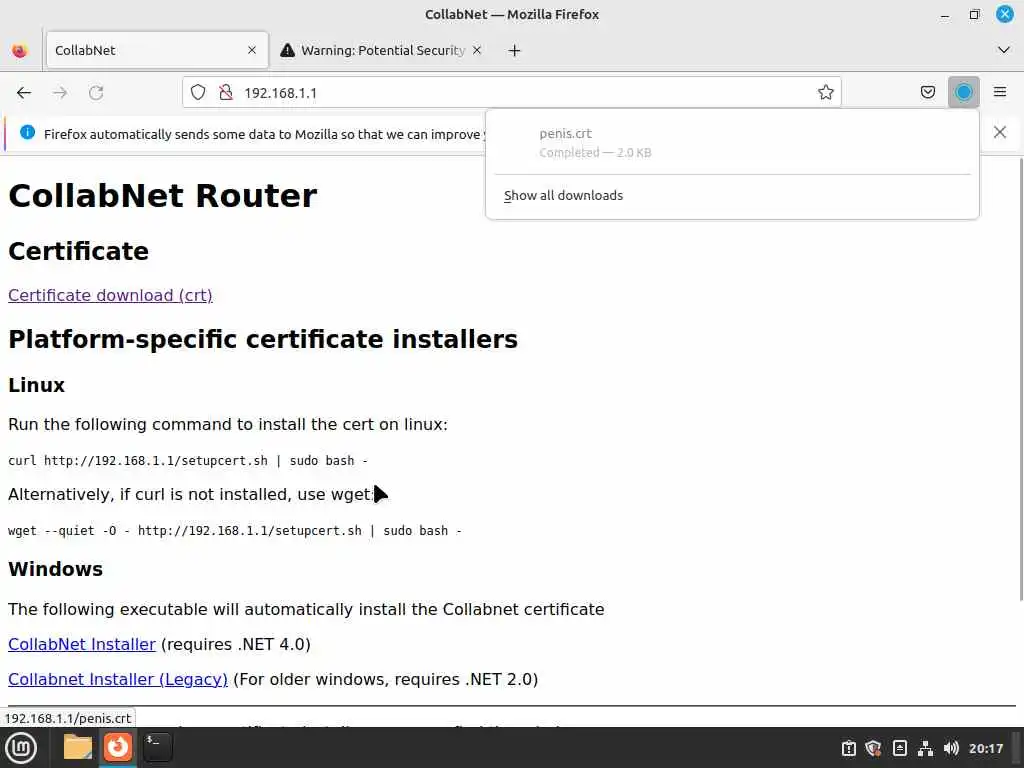The height and width of the screenshot is (768, 1024).
Task: Click the clock showing 20:17
Action: [985, 748]
